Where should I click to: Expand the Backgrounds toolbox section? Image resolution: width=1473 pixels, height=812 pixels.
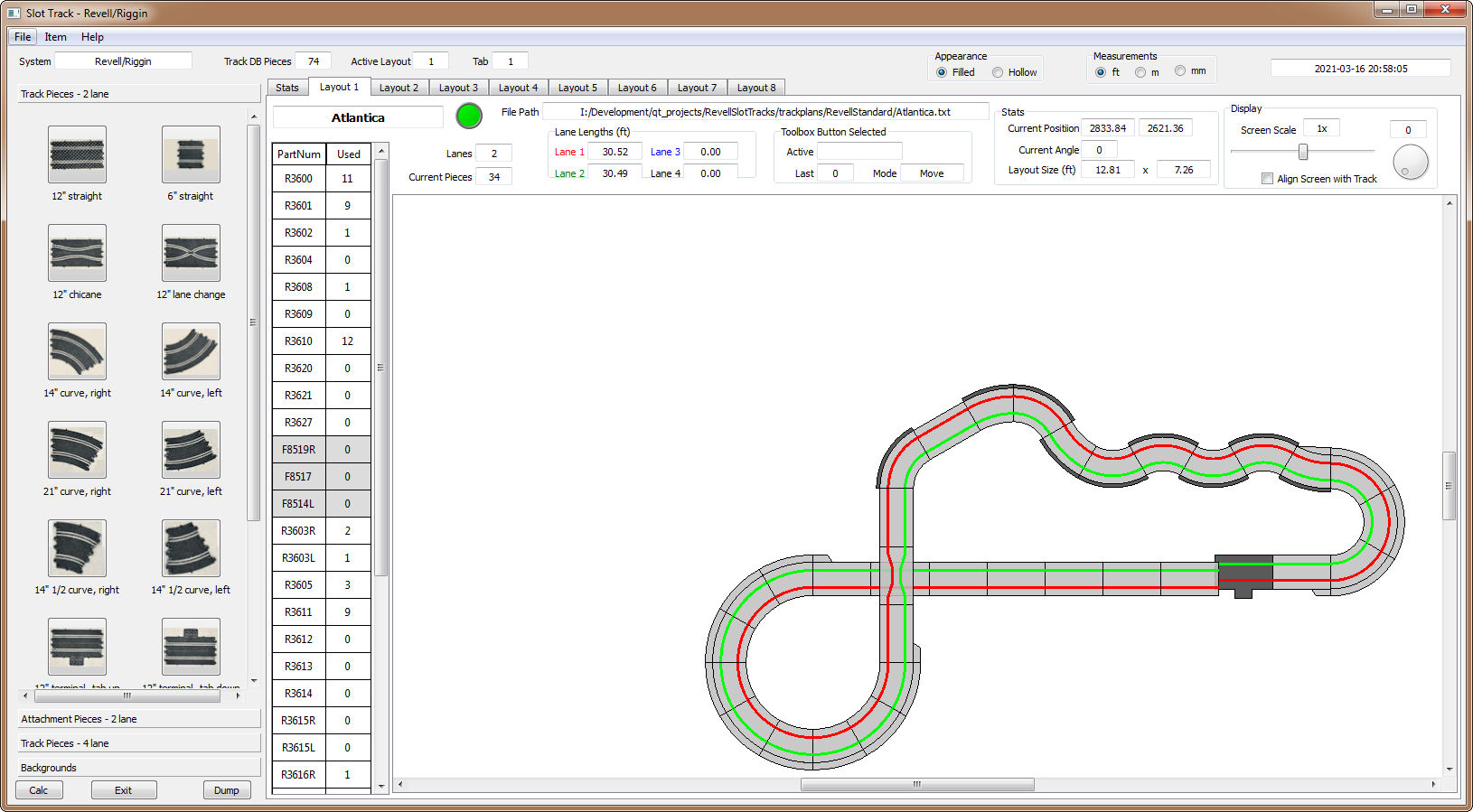click(139, 768)
